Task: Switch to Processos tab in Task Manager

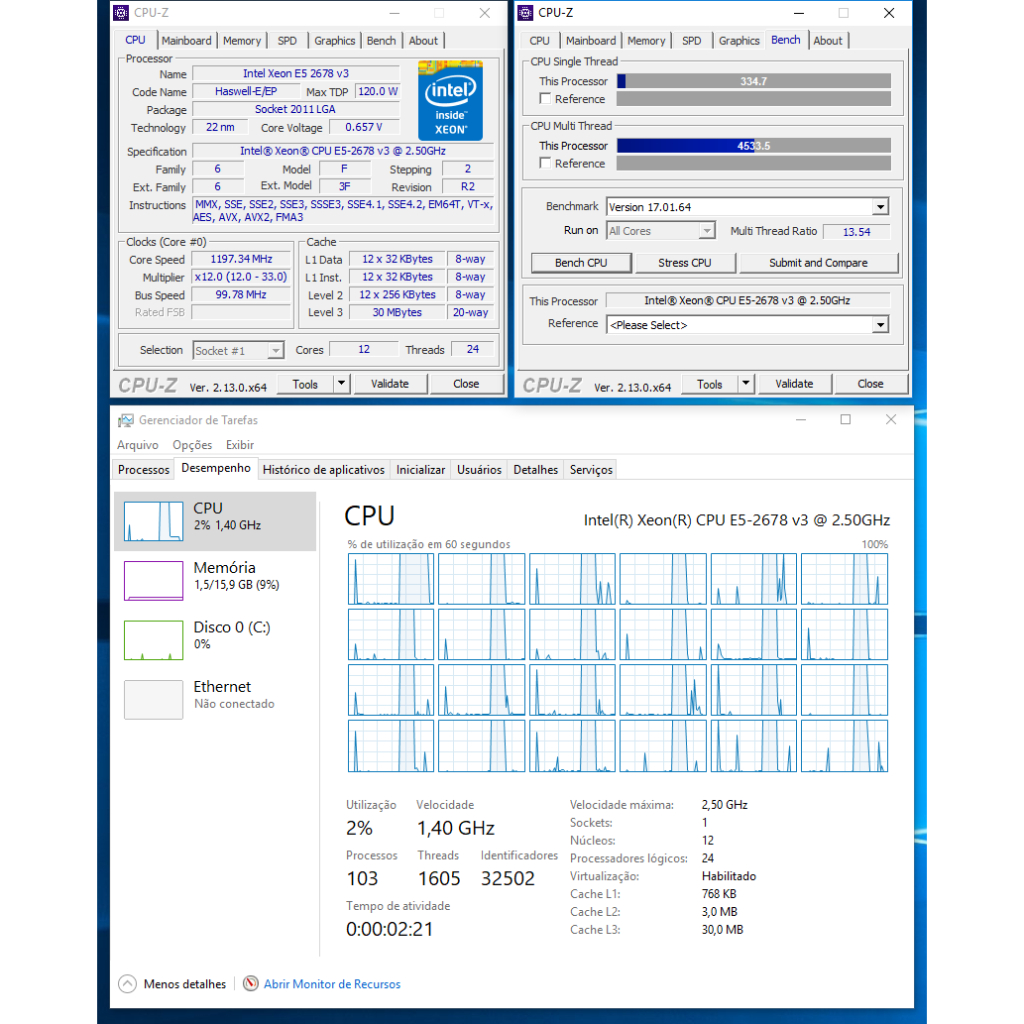Action: pyautogui.click(x=144, y=470)
